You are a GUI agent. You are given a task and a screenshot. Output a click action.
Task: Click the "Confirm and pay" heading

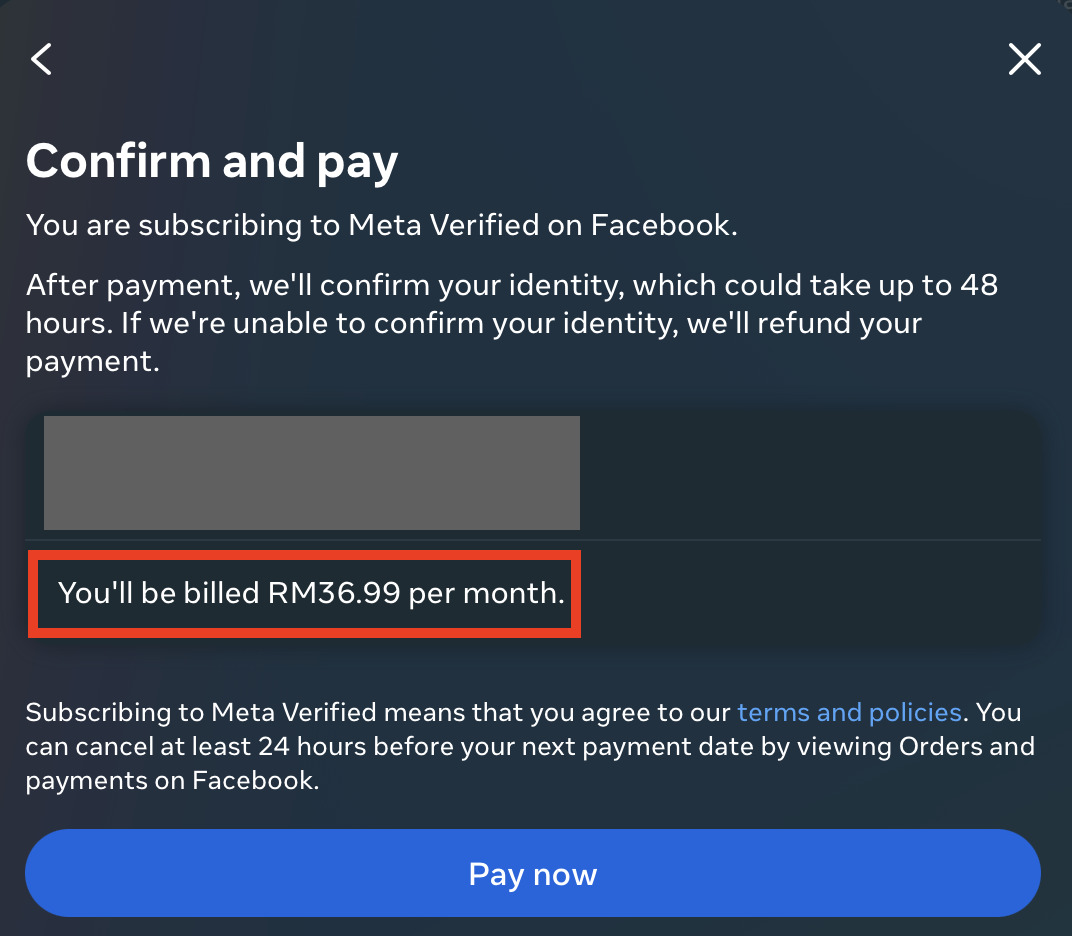pyautogui.click(x=212, y=161)
